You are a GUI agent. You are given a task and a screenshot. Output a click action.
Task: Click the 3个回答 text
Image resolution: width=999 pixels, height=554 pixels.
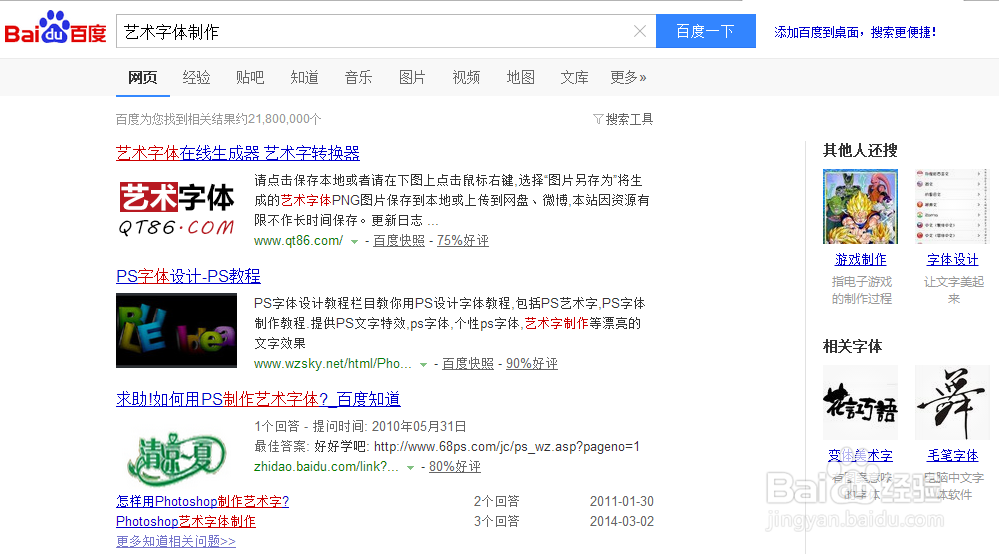click(496, 522)
